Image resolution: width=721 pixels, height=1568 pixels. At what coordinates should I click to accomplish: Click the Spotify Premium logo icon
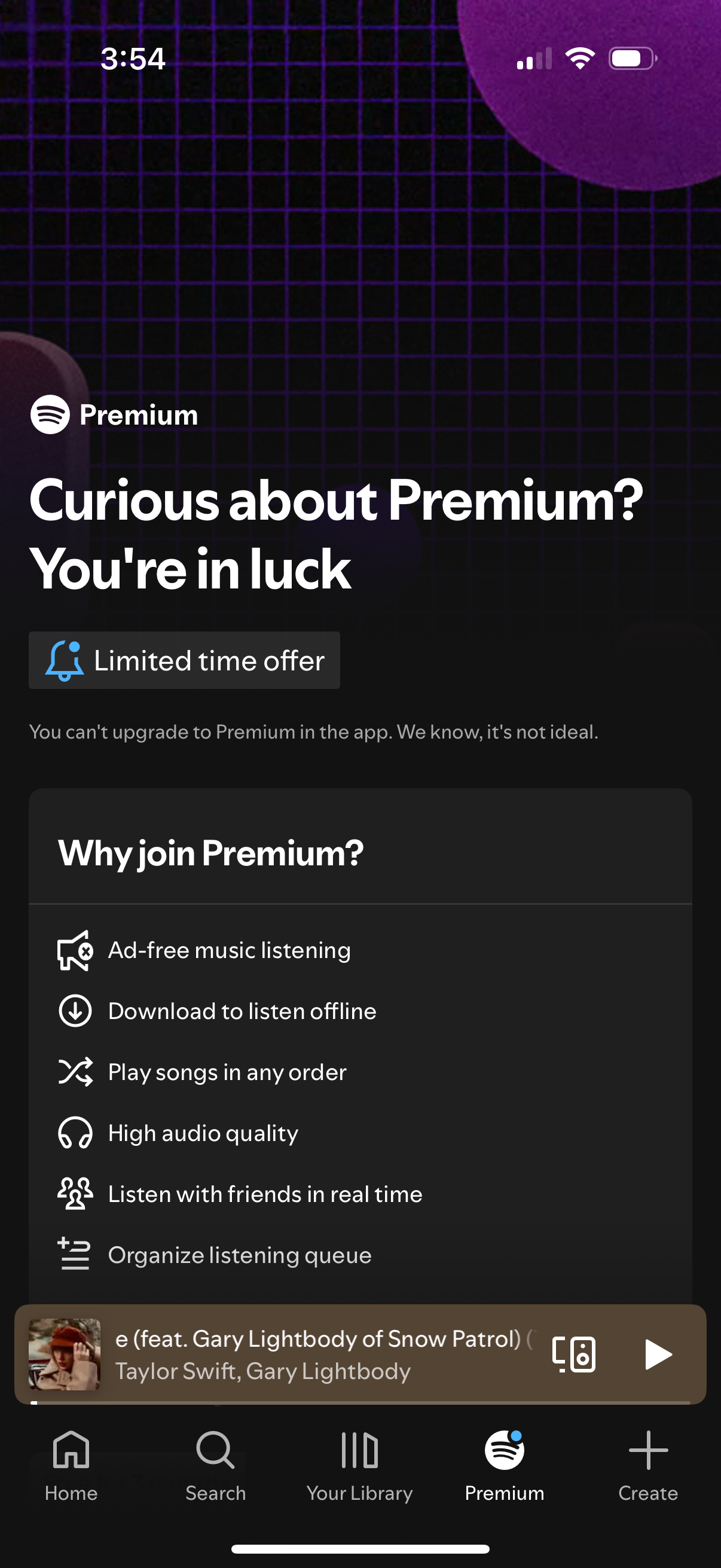(50, 415)
